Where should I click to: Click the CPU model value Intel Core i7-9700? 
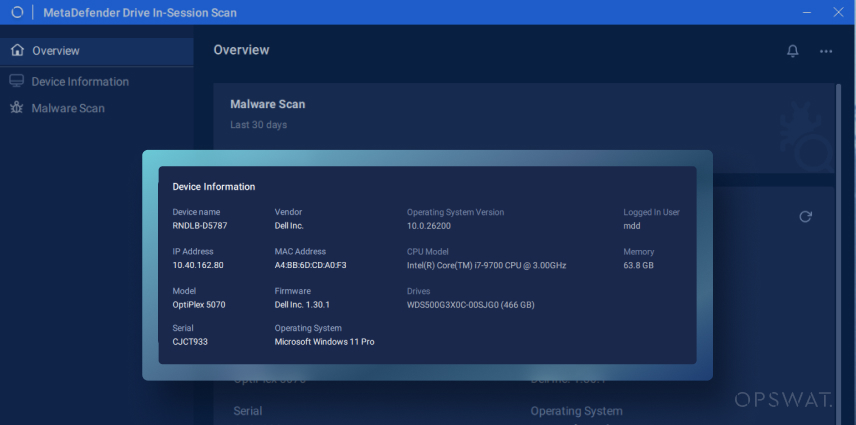[486, 266]
